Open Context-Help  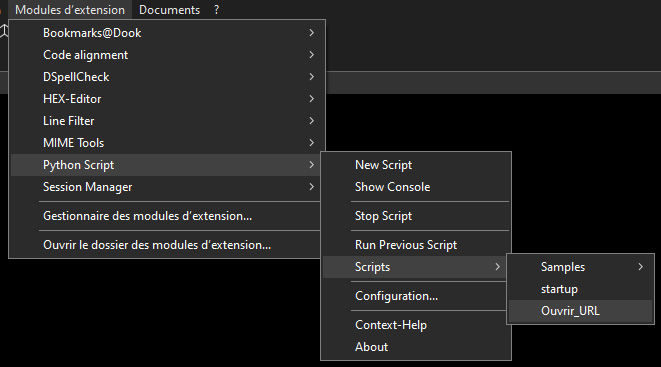(x=416, y=325)
